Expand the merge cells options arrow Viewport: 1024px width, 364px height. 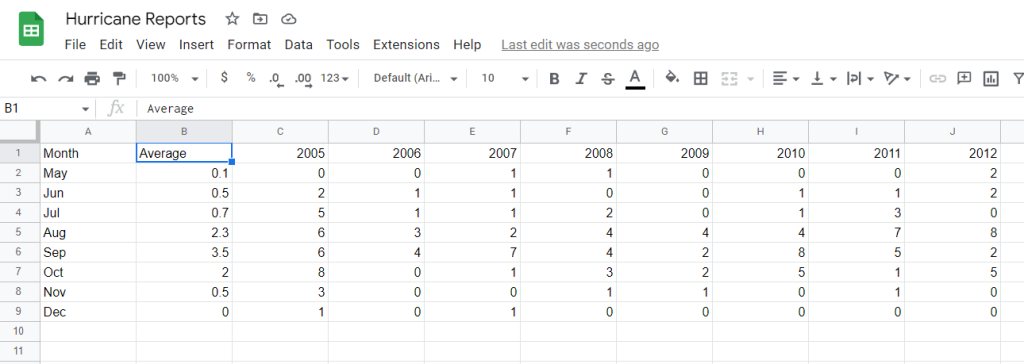(x=750, y=79)
